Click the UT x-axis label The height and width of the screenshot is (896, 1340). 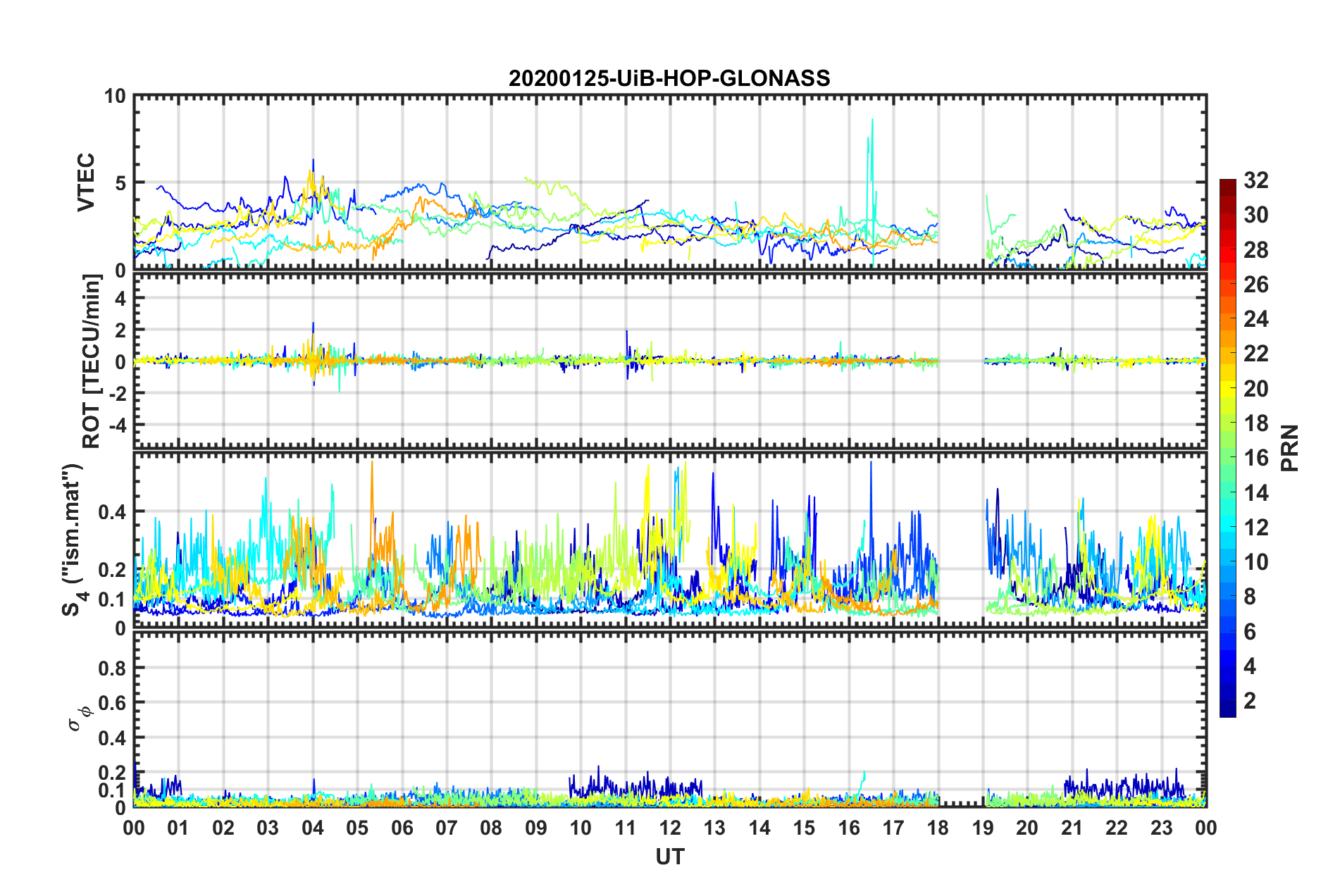(x=669, y=857)
